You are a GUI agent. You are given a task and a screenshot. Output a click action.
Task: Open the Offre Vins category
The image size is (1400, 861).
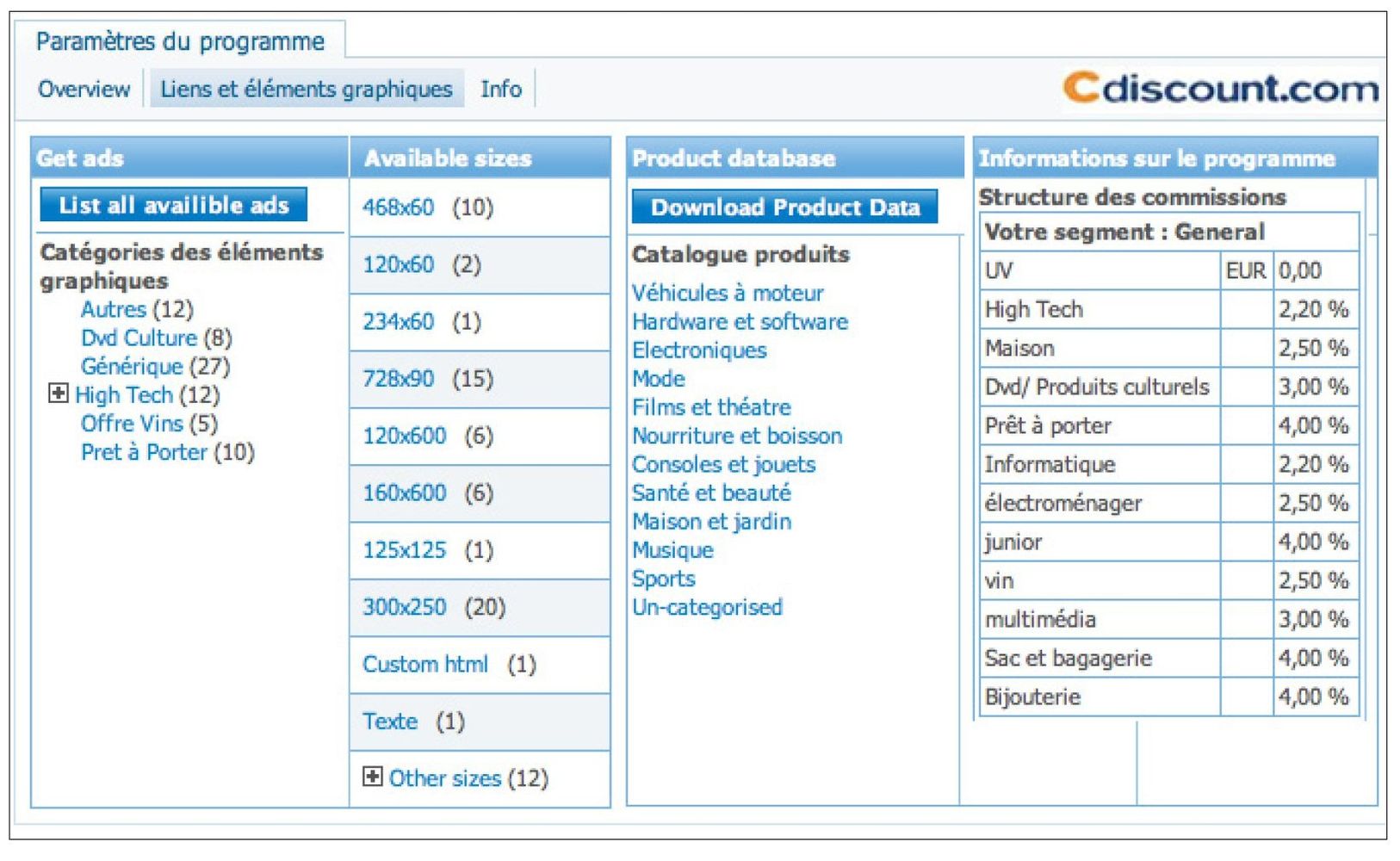[x=132, y=424]
